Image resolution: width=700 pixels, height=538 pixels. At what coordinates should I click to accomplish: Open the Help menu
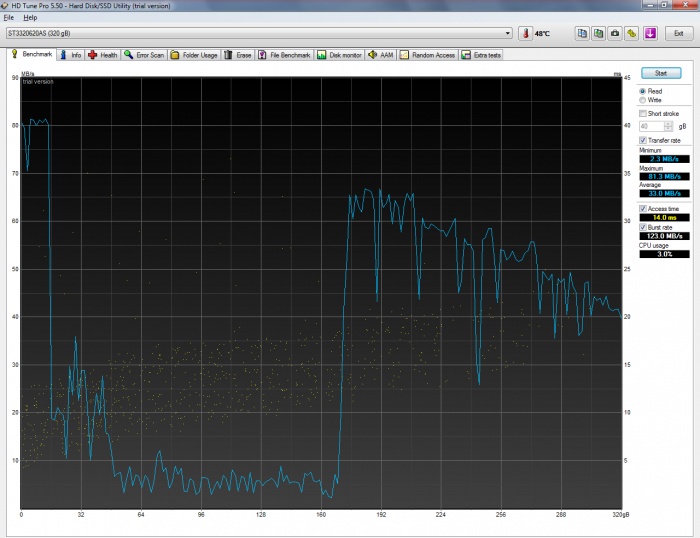(30, 18)
